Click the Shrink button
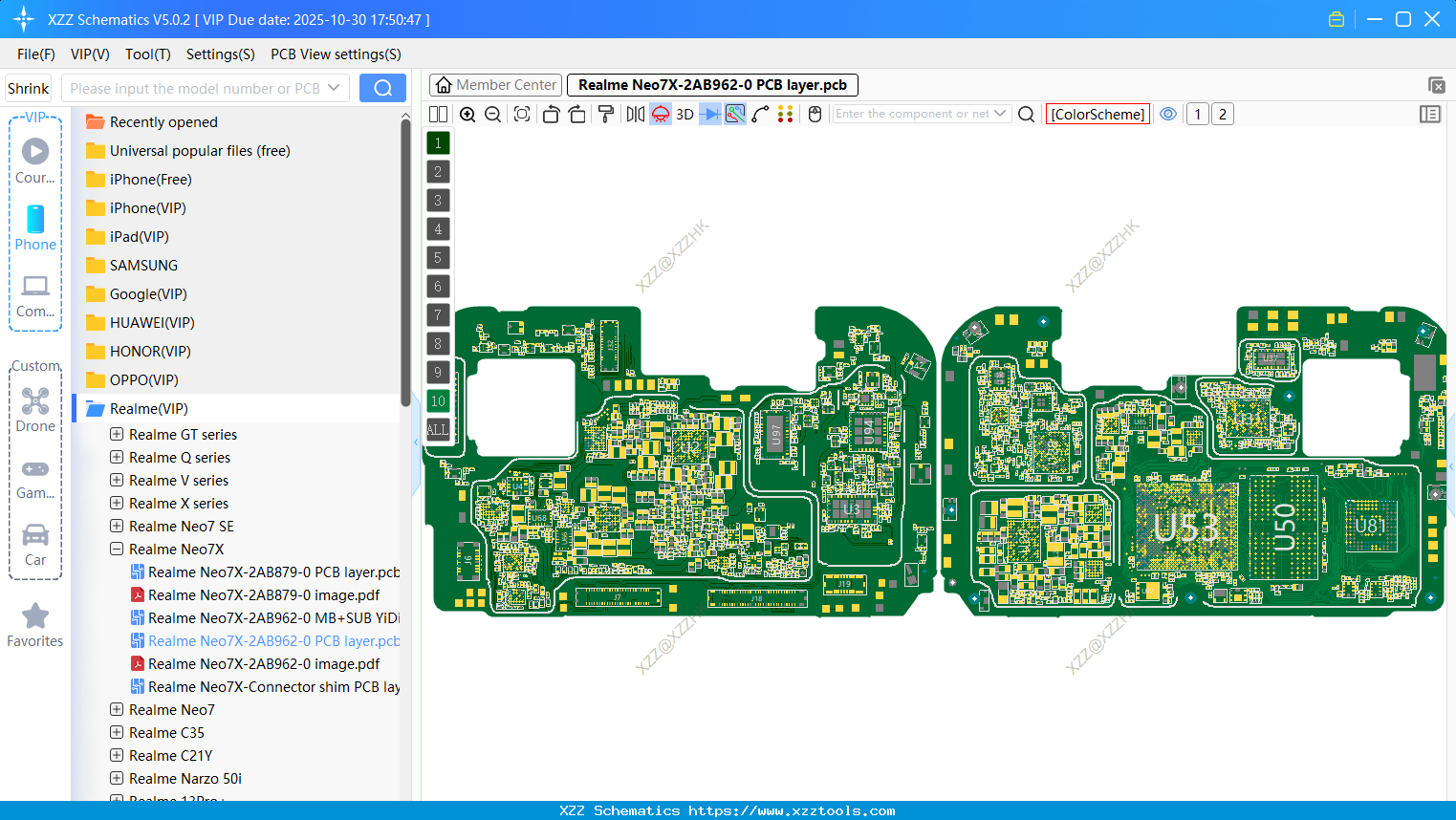This screenshot has width=1456, height=820. point(29,89)
